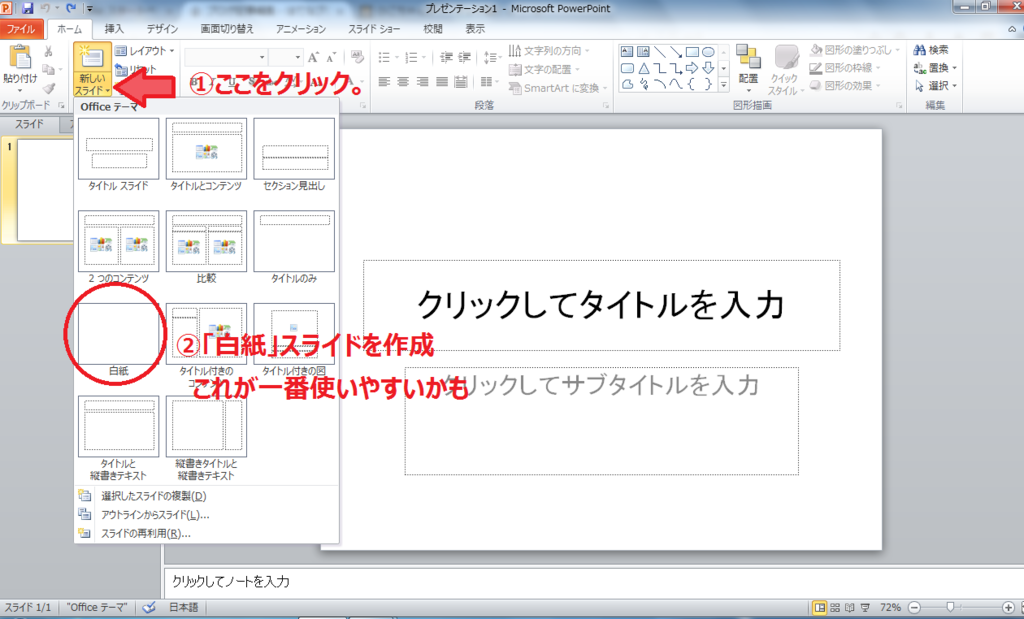Click the New Slide (新しいスライド) icon
The width and height of the screenshot is (1024, 619).
92,57
